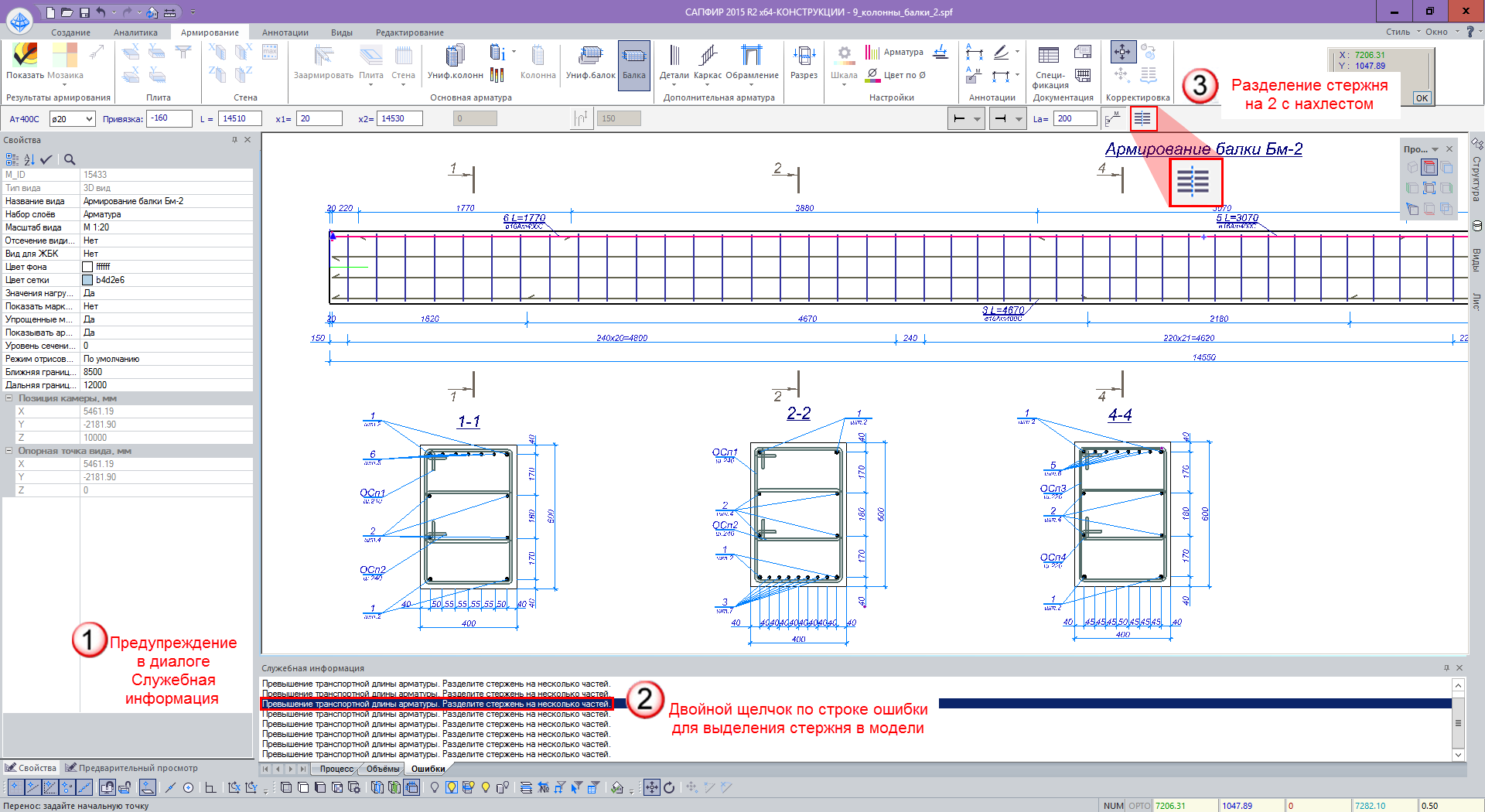This screenshot has width=1485, height=812.
Task: Click the Цвет сетки color swatch
Action: (87, 280)
